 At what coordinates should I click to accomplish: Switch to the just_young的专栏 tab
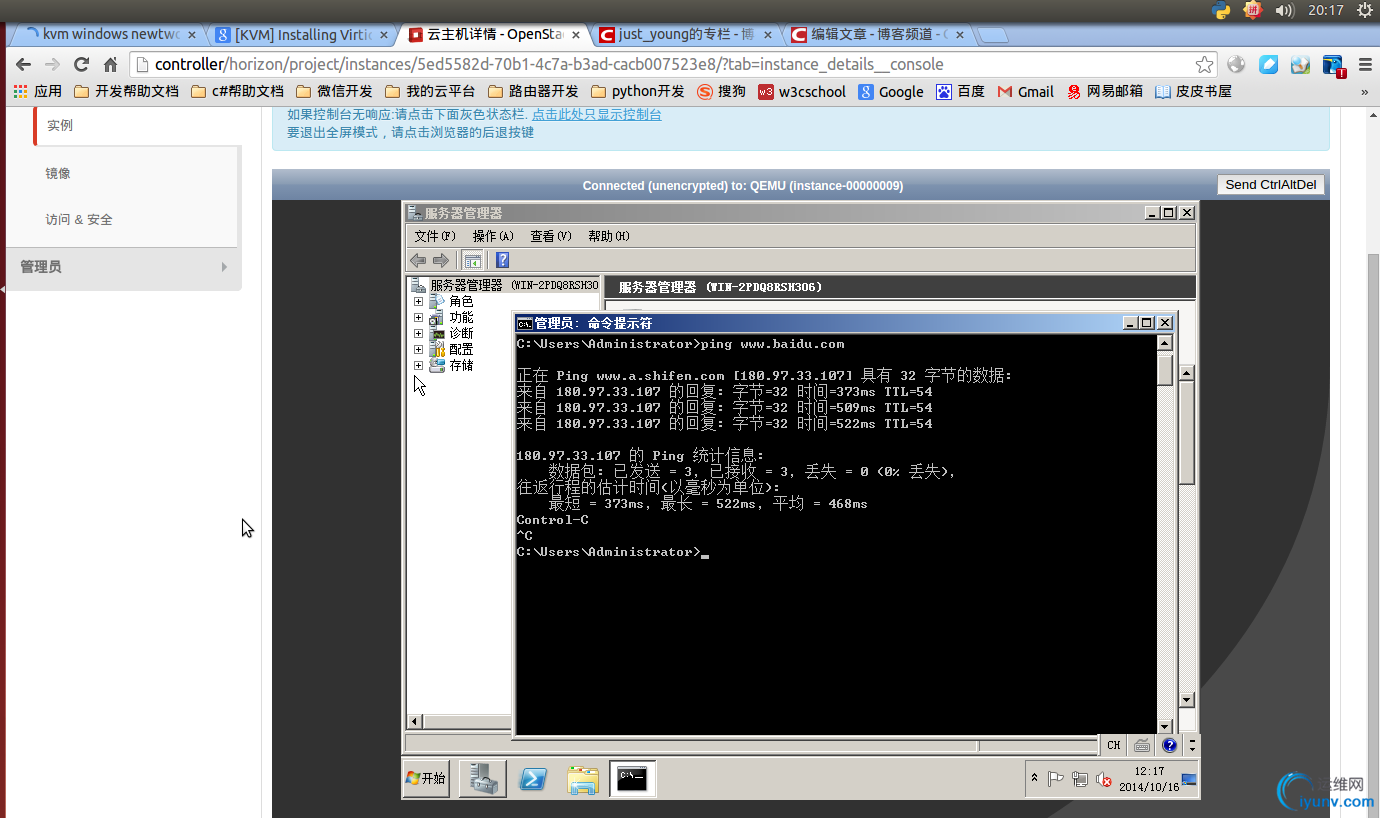pos(686,34)
